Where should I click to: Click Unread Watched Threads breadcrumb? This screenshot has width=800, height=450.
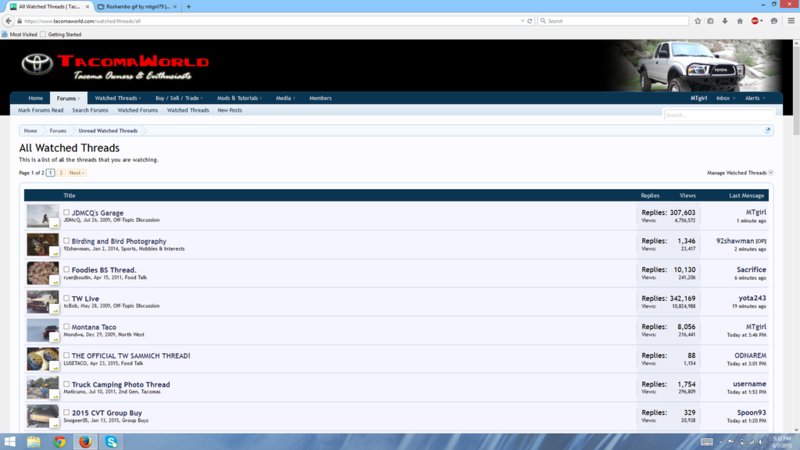point(108,131)
